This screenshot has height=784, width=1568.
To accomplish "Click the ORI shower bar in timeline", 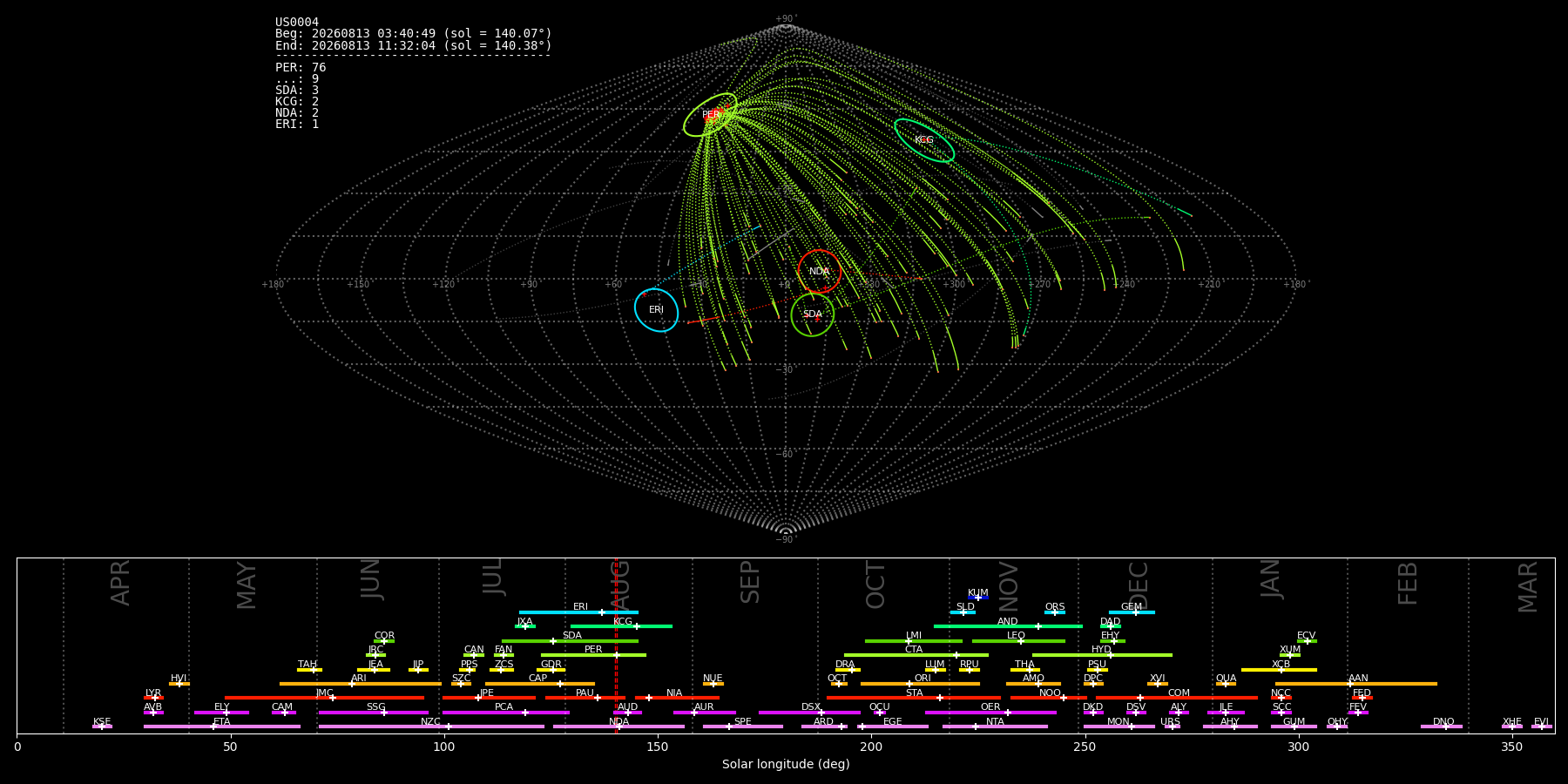I will (x=920, y=684).
